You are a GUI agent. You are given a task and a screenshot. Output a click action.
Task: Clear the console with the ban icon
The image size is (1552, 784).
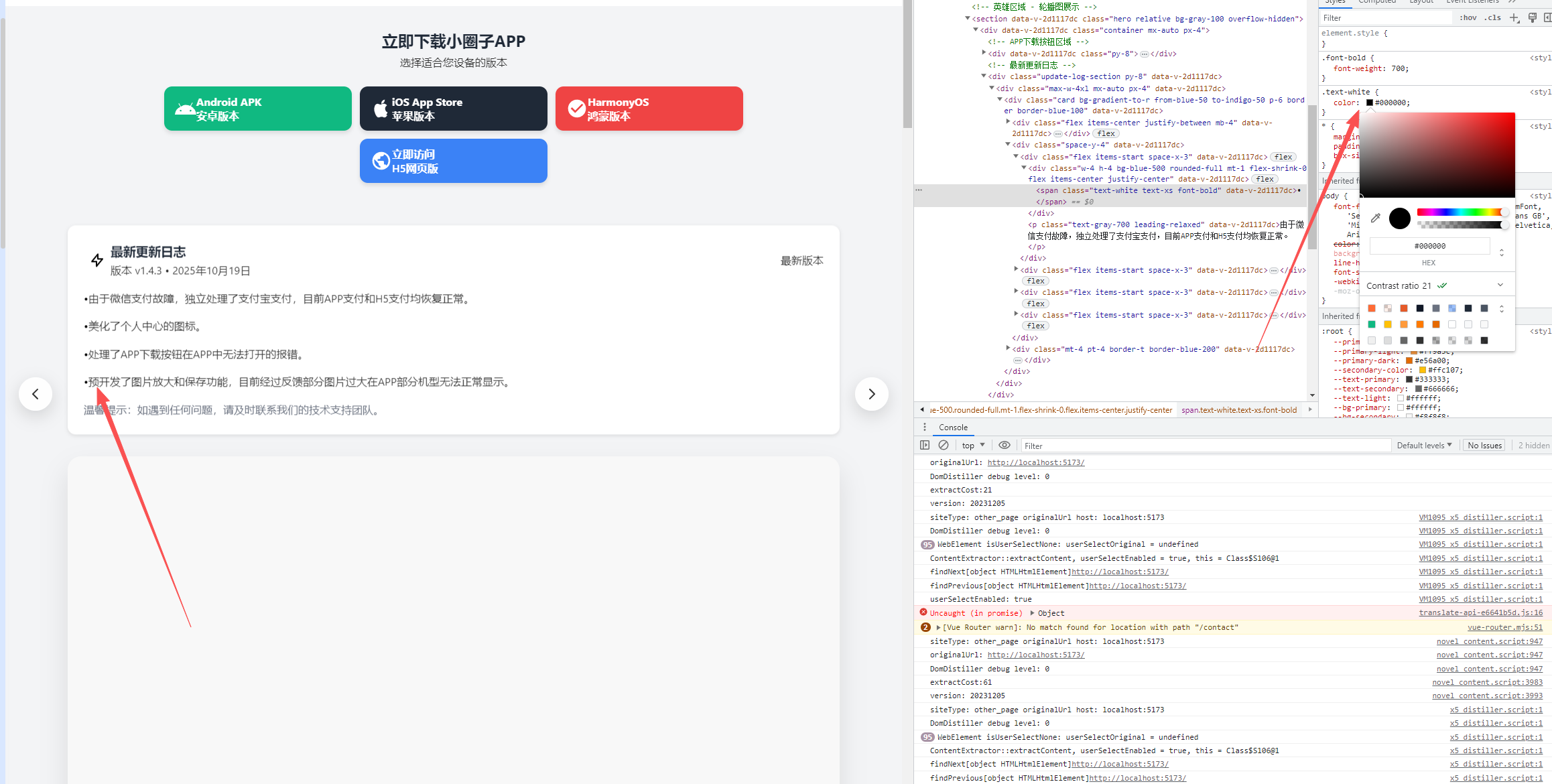tap(944, 445)
